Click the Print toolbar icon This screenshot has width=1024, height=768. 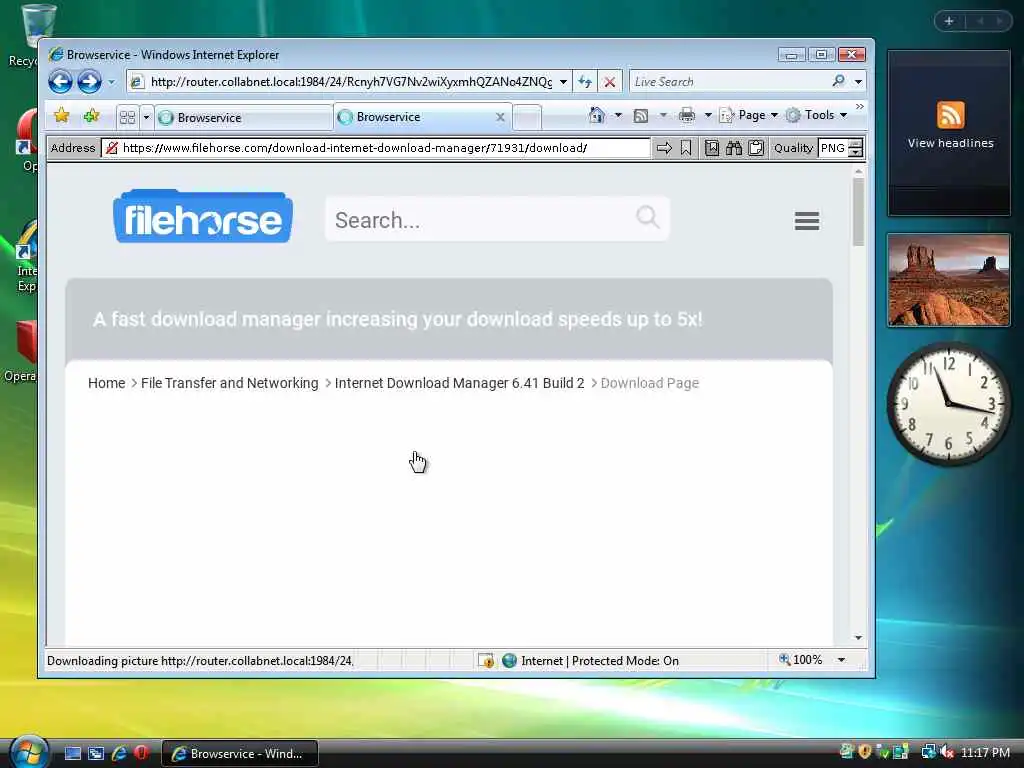[686, 116]
